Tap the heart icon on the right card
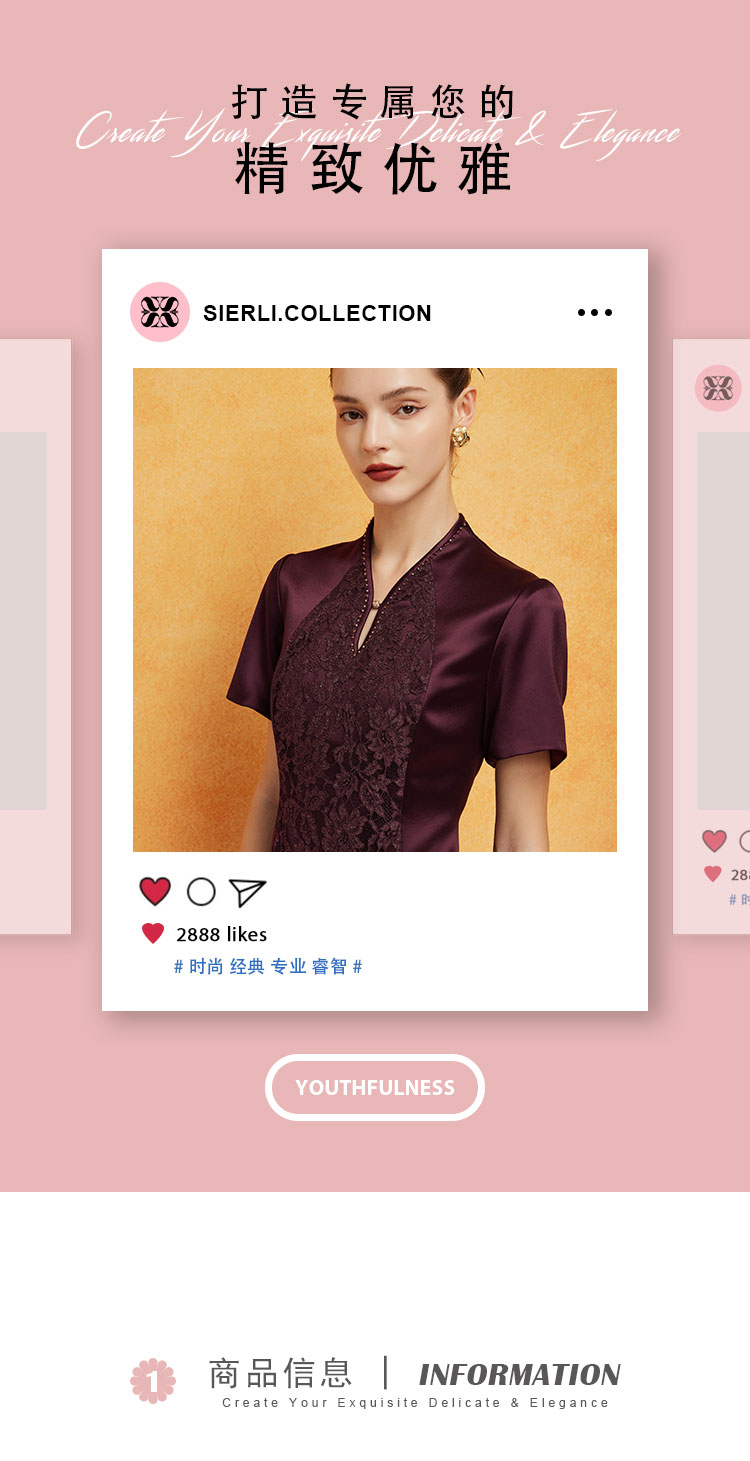This screenshot has width=750, height=1461. point(714,841)
